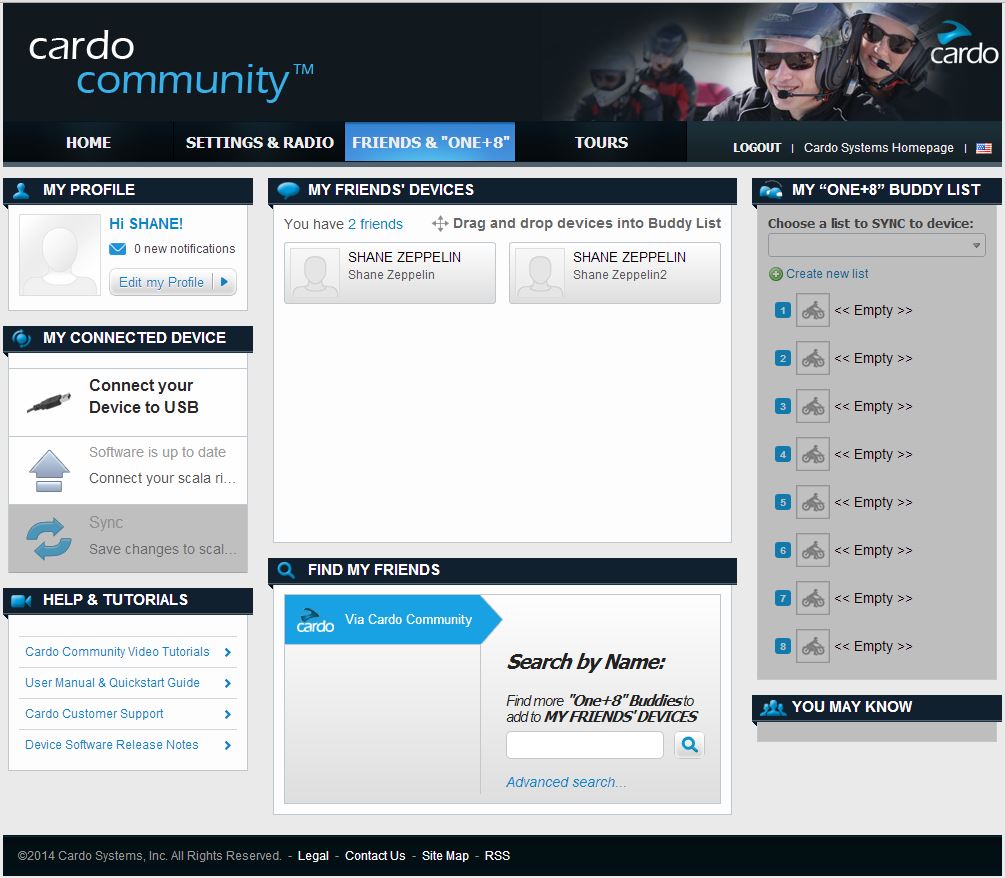The image size is (1005, 878).
Task: Click chevron beside Cardo Customer Support
Action: [228, 714]
